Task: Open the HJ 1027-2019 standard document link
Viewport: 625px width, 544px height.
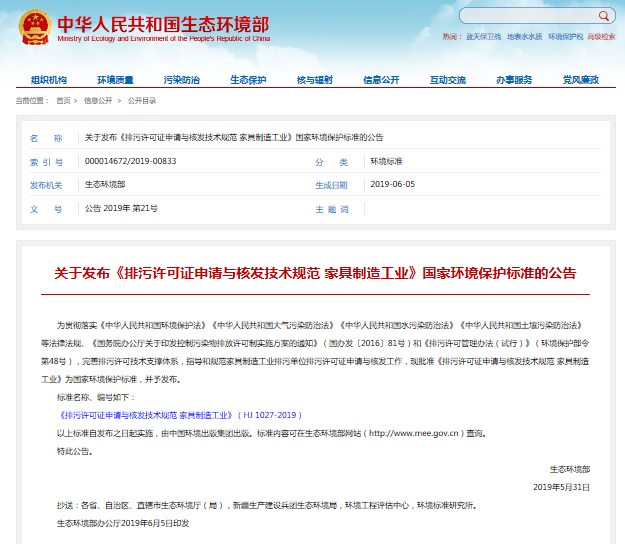Action: (179, 413)
